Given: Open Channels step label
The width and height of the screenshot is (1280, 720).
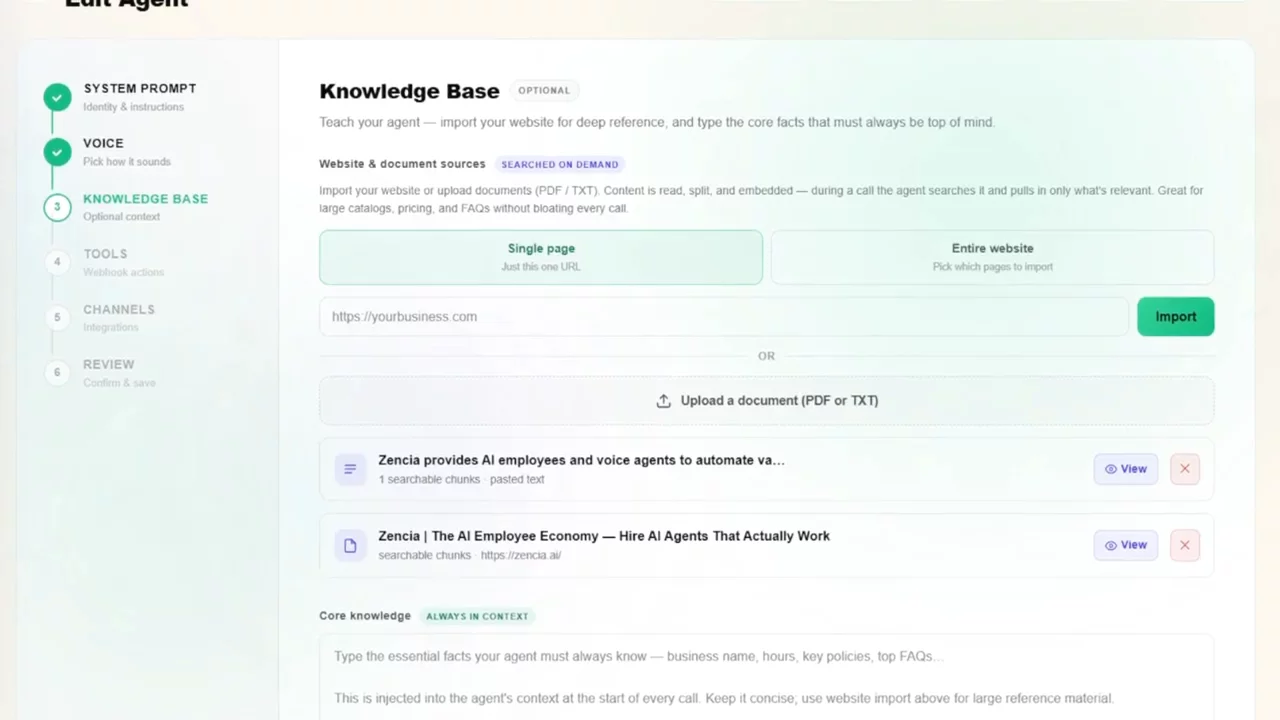Looking at the screenshot, I should click(x=119, y=309).
